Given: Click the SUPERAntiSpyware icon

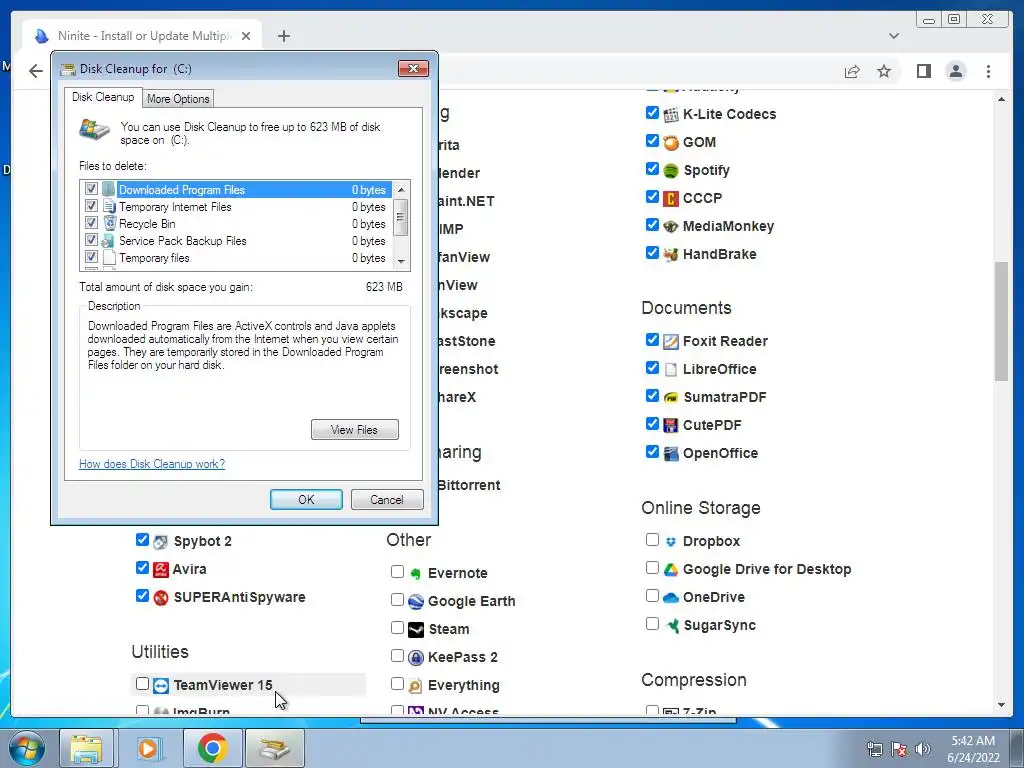Looking at the screenshot, I should (161, 598).
